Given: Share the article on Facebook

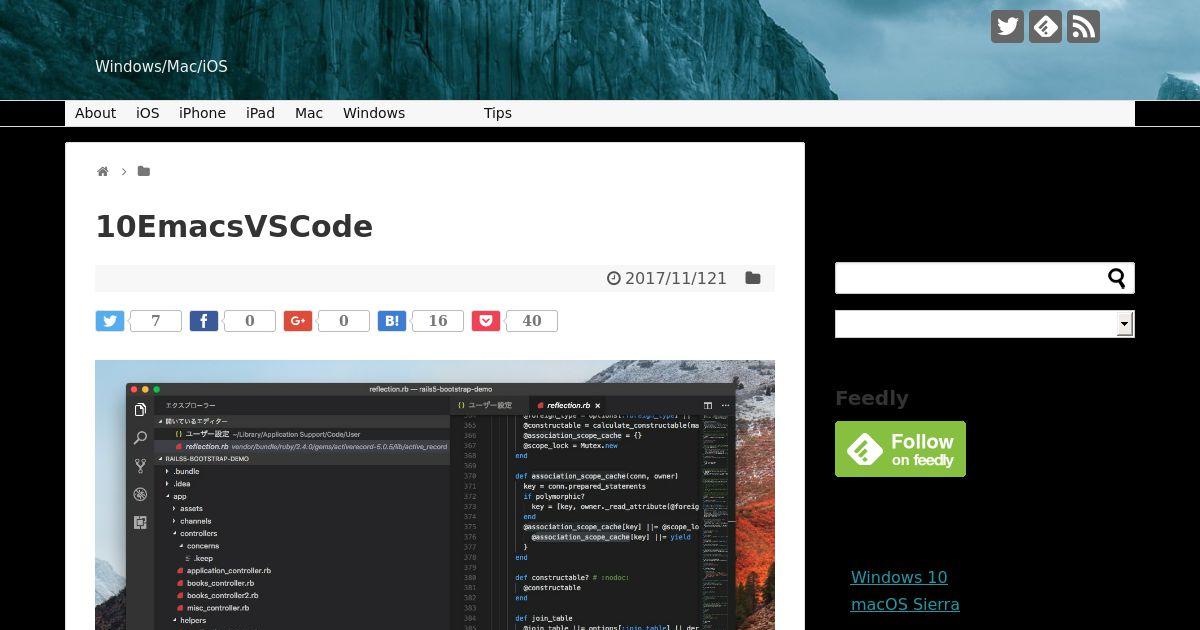Looking at the screenshot, I should pyautogui.click(x=204, y=321).
